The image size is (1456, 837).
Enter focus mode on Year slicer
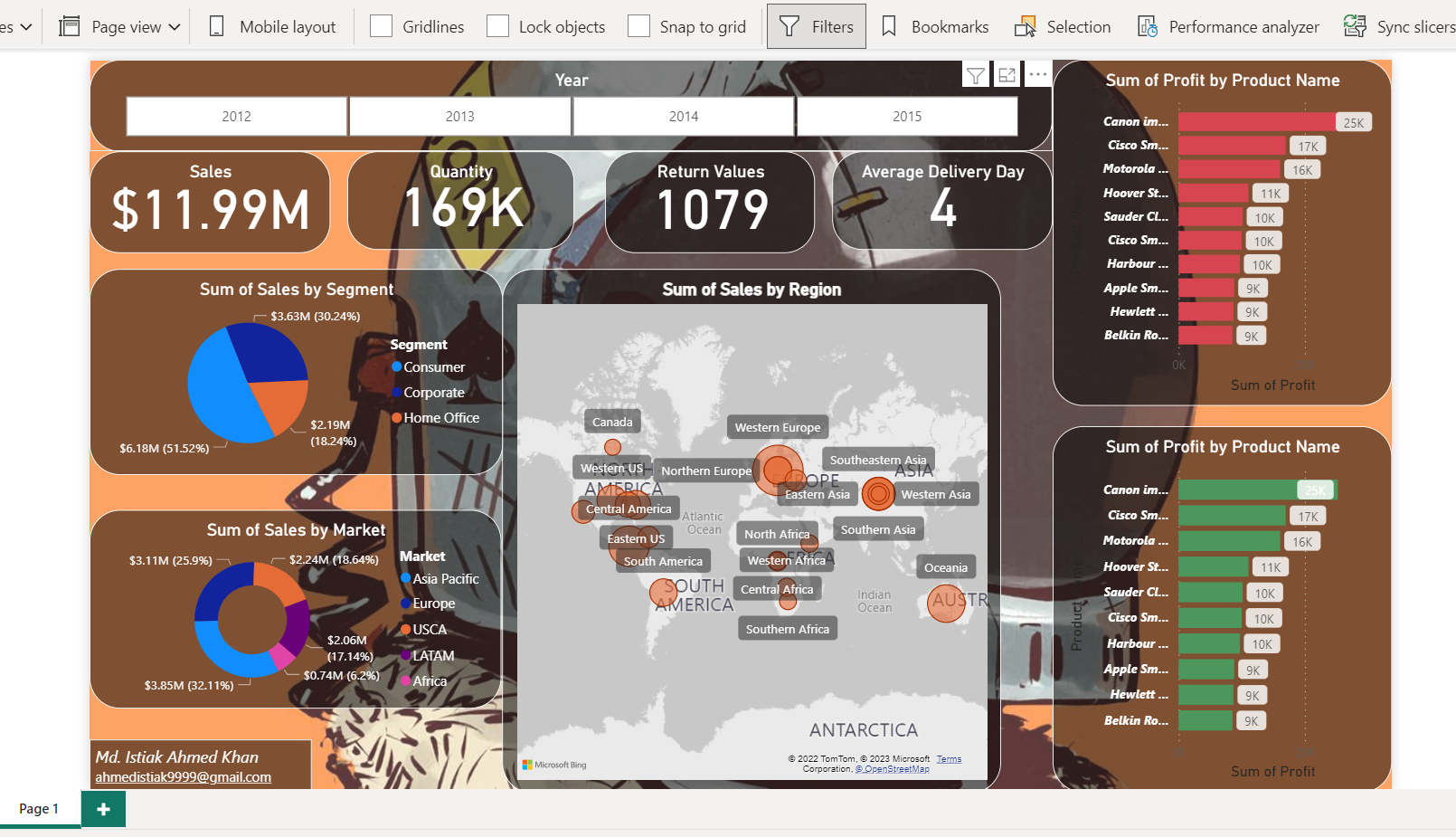click(x=1007, y=76)
